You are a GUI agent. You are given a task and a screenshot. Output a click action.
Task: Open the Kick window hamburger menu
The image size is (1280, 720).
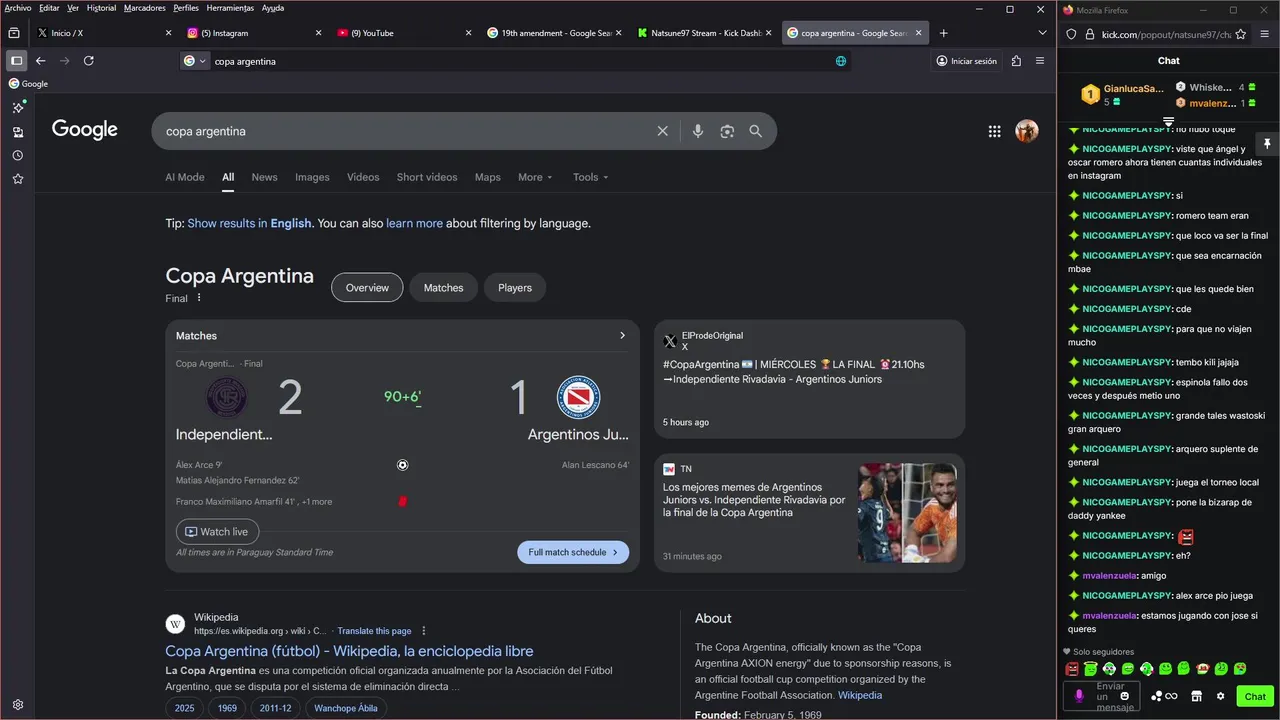point(1265,34)
